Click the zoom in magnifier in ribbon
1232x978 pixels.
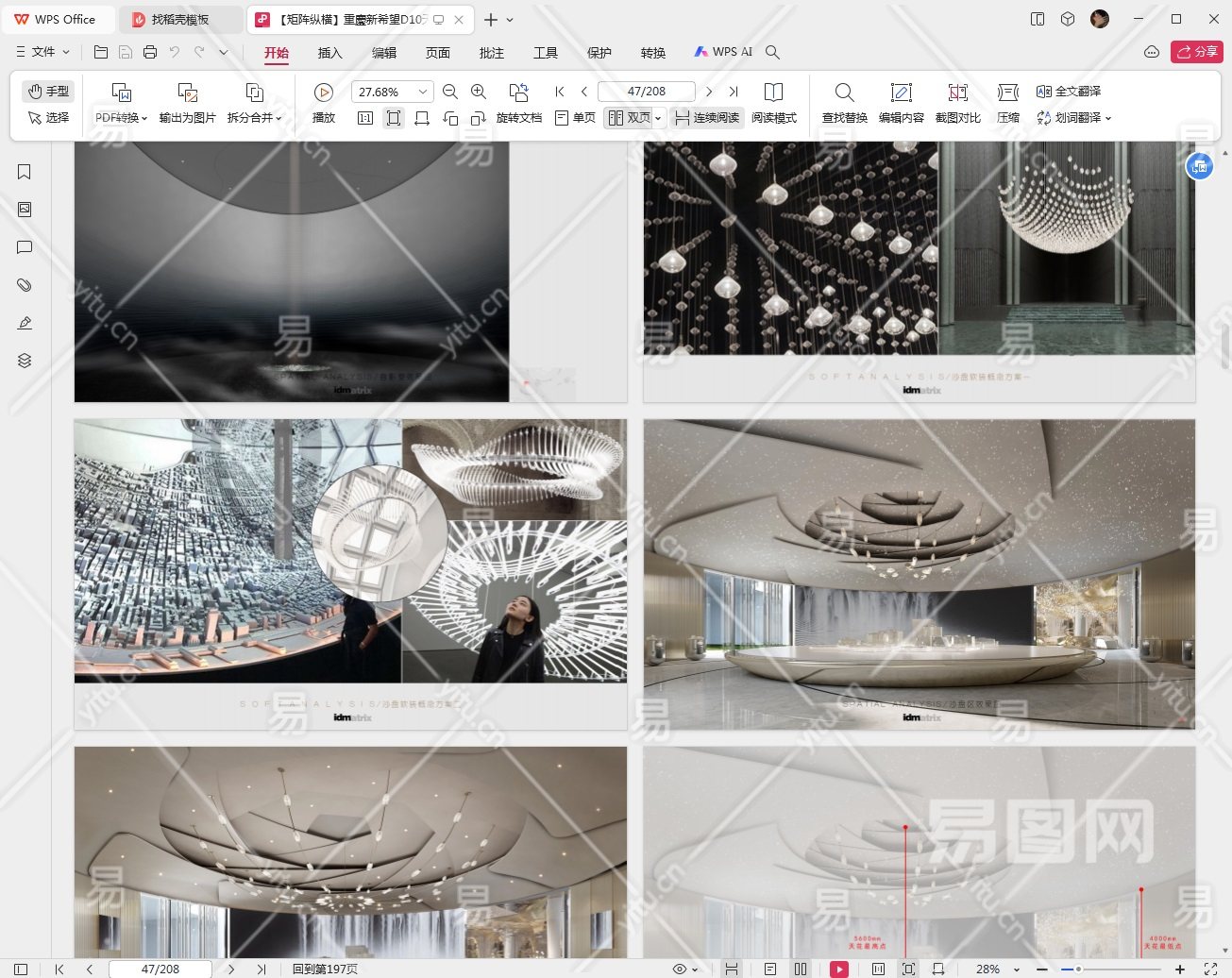click(x=479, y=92)
